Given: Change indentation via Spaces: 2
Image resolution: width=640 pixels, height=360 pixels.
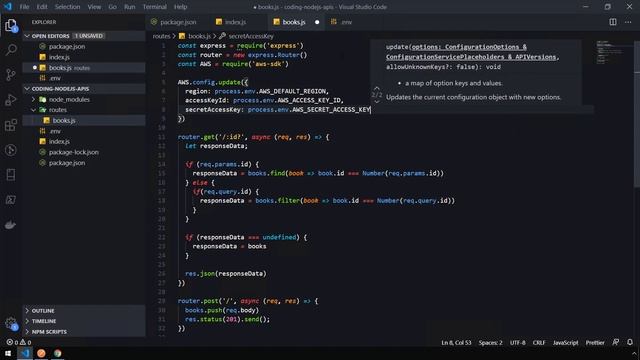Looking at the screenshot, I should coord(491,342).
